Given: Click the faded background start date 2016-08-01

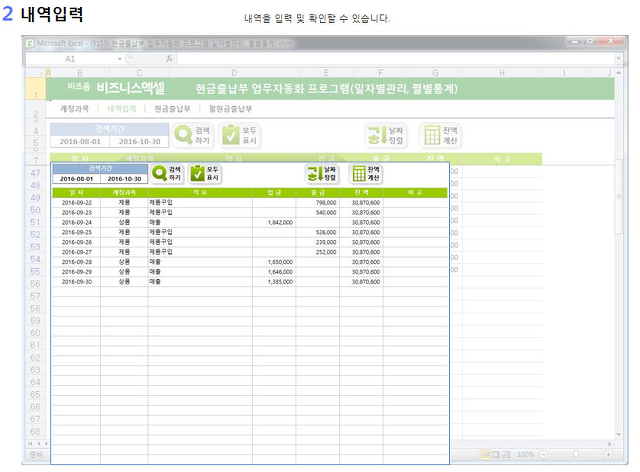Looking at the screenshot, I should click(80, 142).
